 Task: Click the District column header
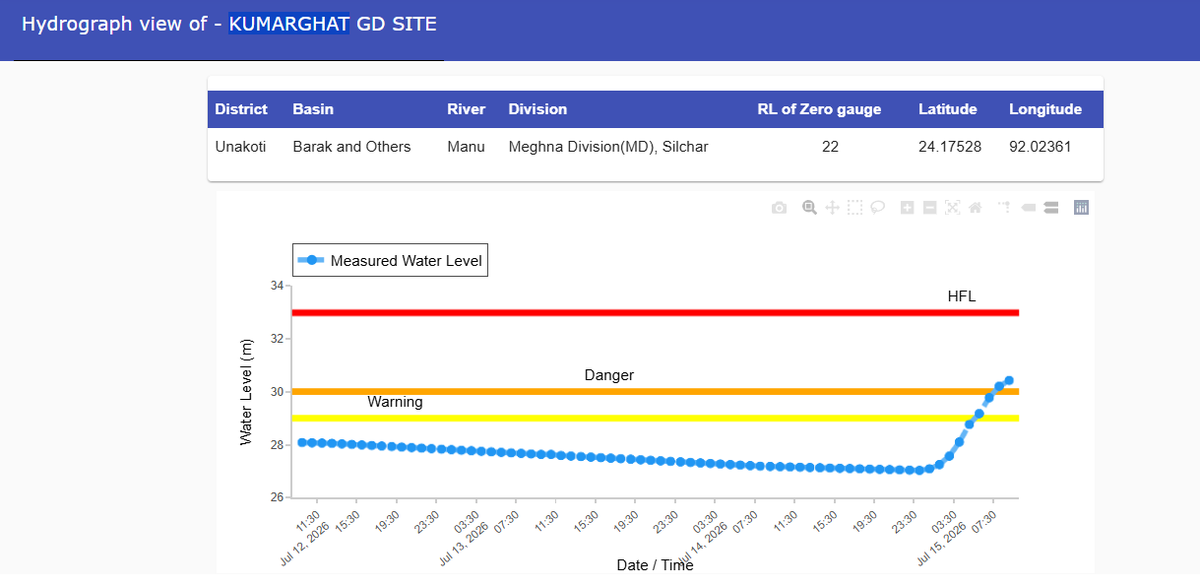point(241,109)
